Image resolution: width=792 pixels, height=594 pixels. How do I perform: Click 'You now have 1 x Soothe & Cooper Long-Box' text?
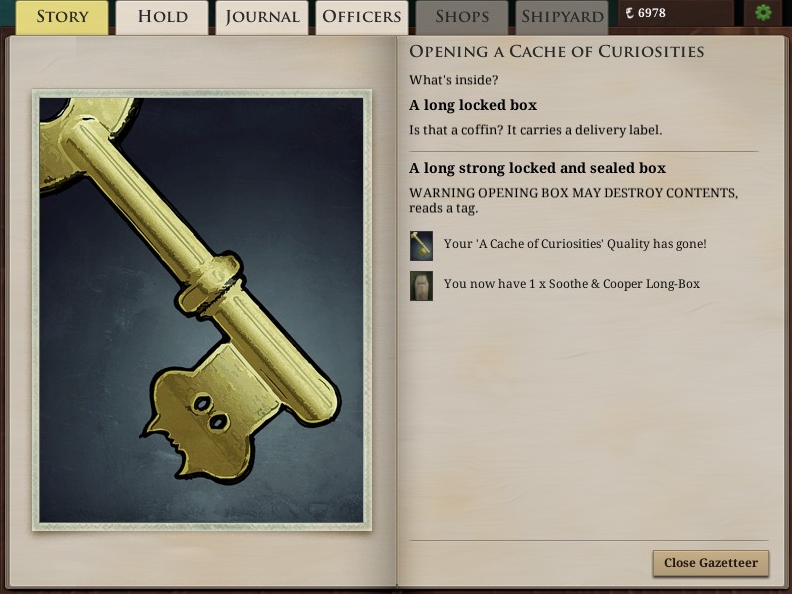pyautogui.click(x=572, y=284)
